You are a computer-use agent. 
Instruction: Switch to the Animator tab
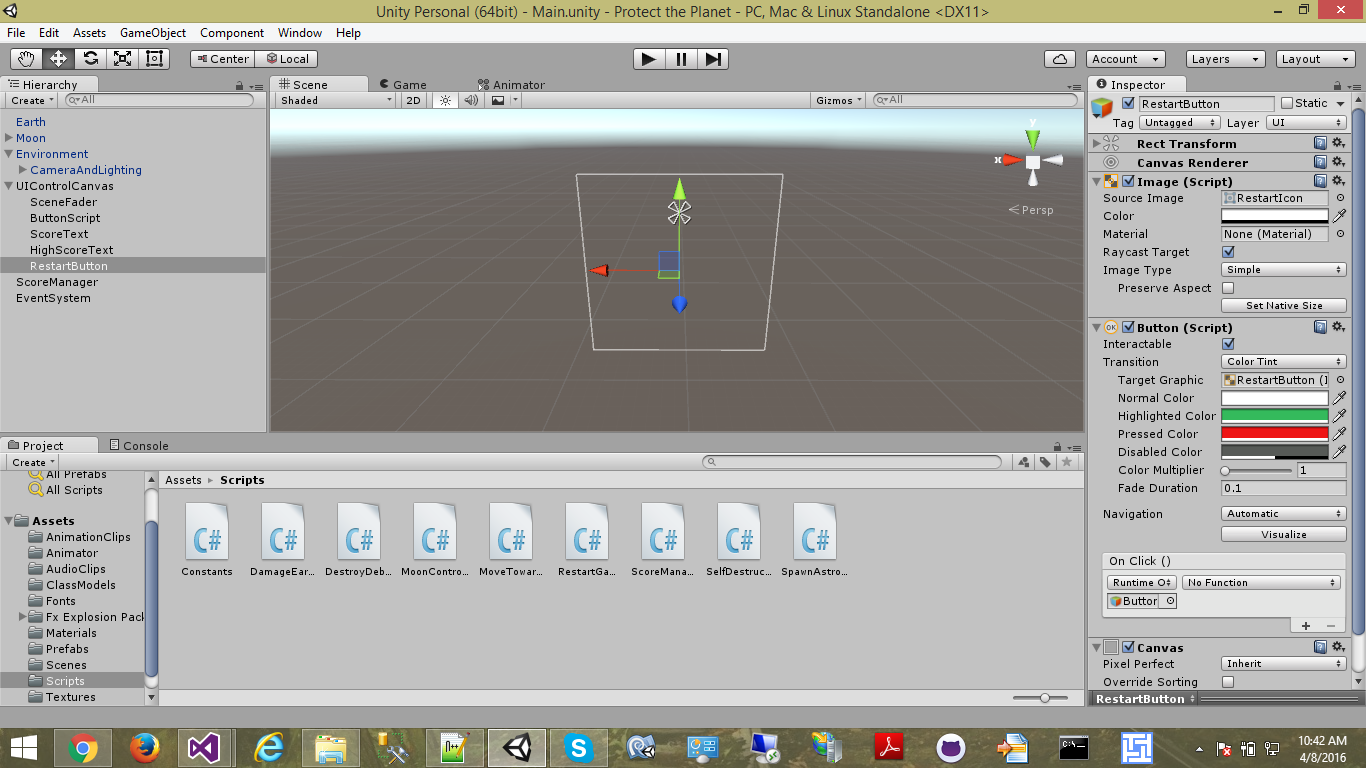tap(512, 85)
